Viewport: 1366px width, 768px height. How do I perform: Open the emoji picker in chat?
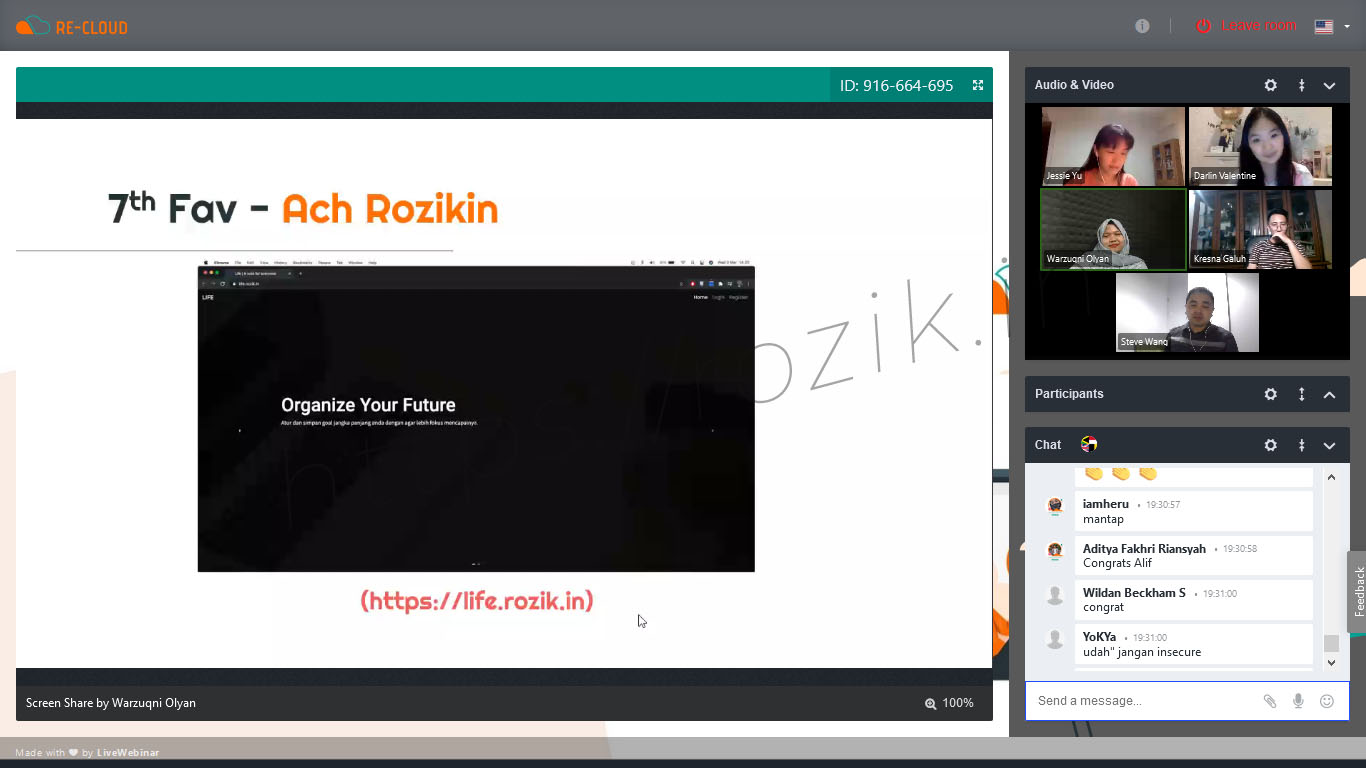(1327, 701)
